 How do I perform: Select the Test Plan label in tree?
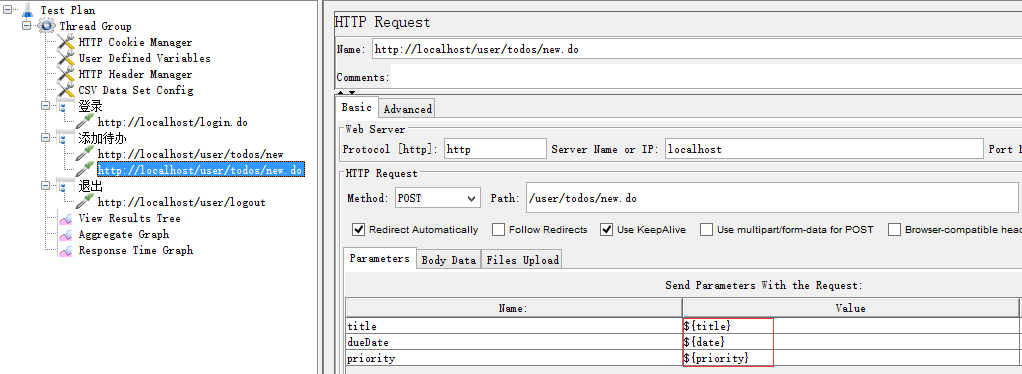click(67, 10)
